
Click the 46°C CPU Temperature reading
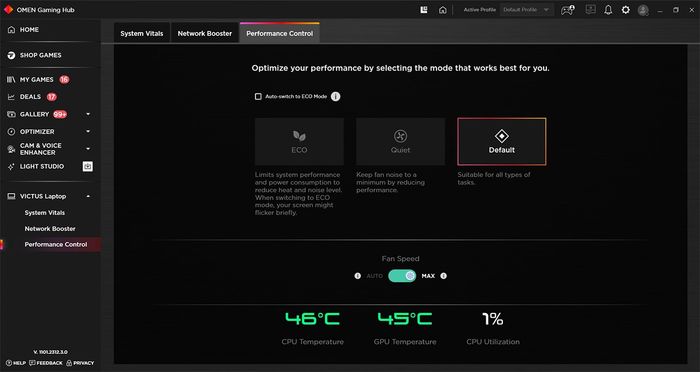click(312, 319)
